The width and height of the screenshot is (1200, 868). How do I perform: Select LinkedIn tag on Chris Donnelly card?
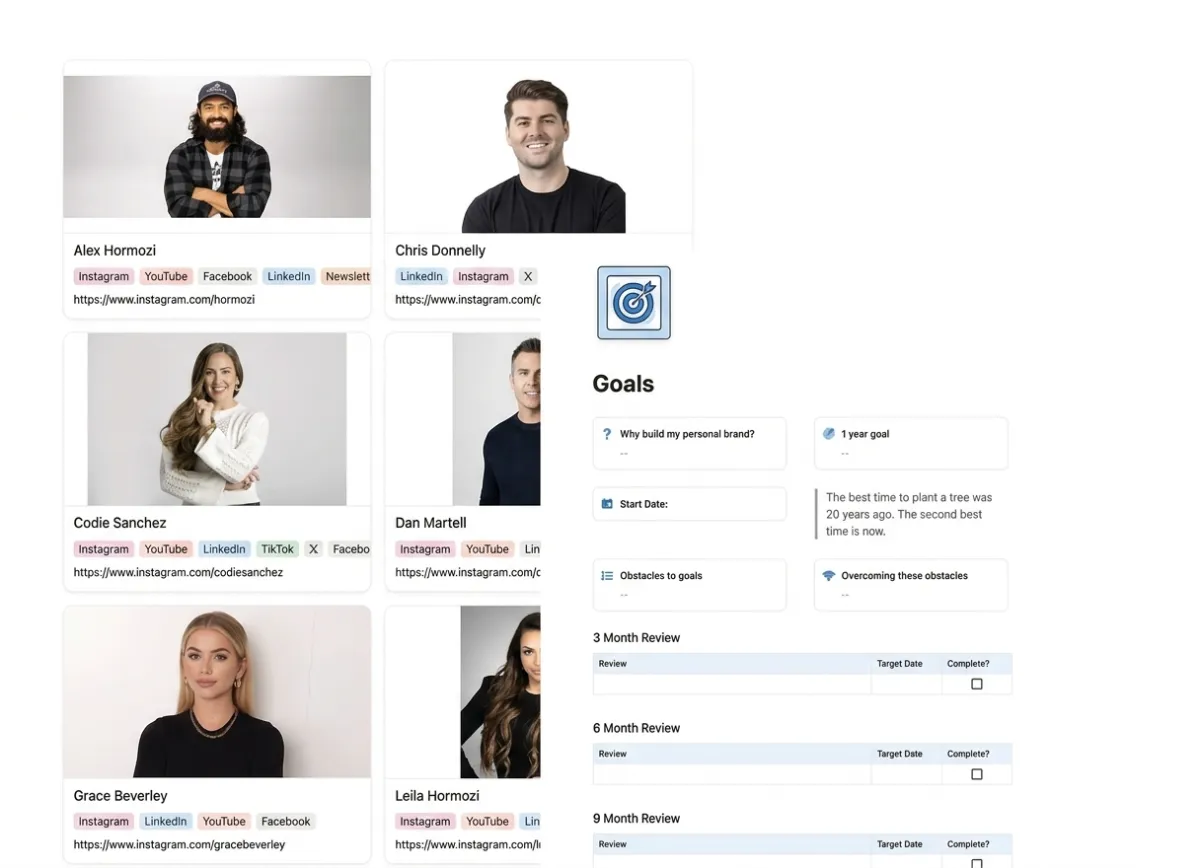coord(421,276)
